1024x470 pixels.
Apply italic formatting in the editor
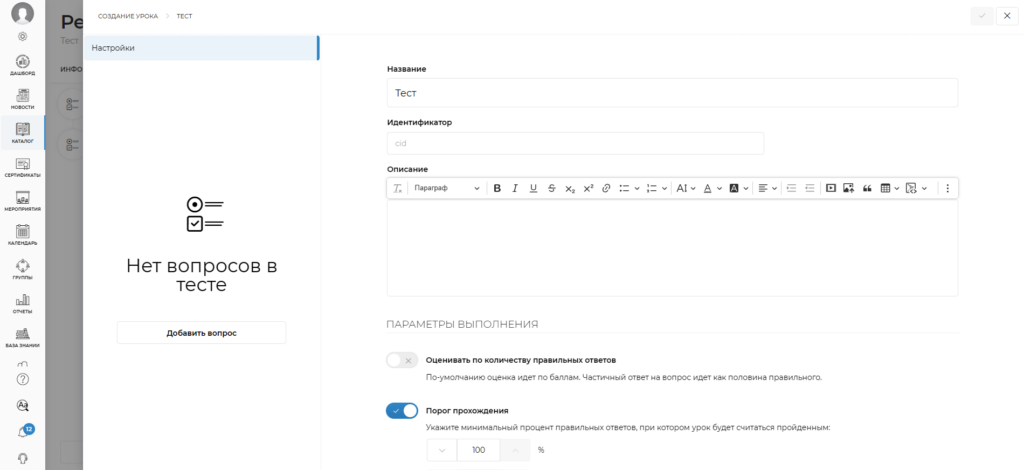pyautogui.click(x=515, y=188)
